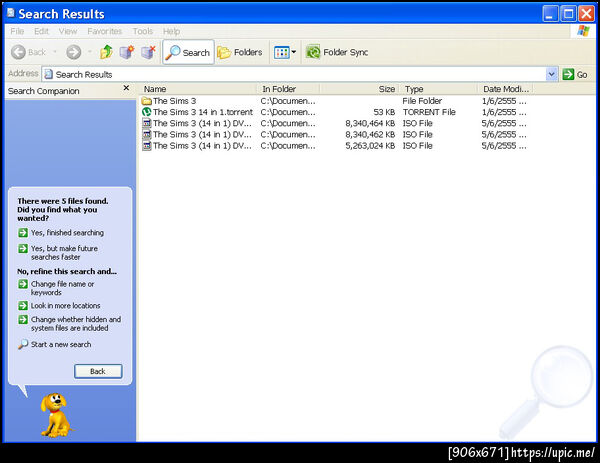The height and width of the screenshot is (463, 600).
Task: Select the 5,263,024 KB ISO file icon
Action: click(x=147, y=146)
